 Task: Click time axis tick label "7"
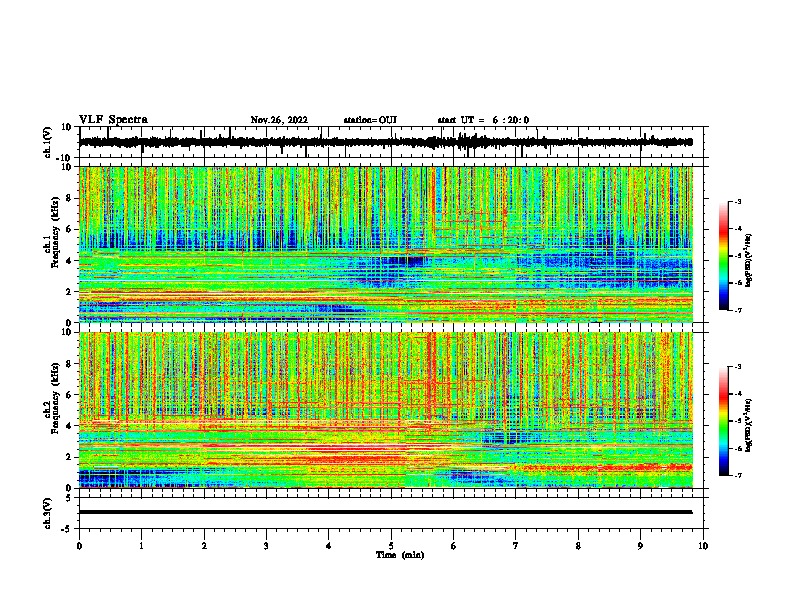click(x=516, y=546)
